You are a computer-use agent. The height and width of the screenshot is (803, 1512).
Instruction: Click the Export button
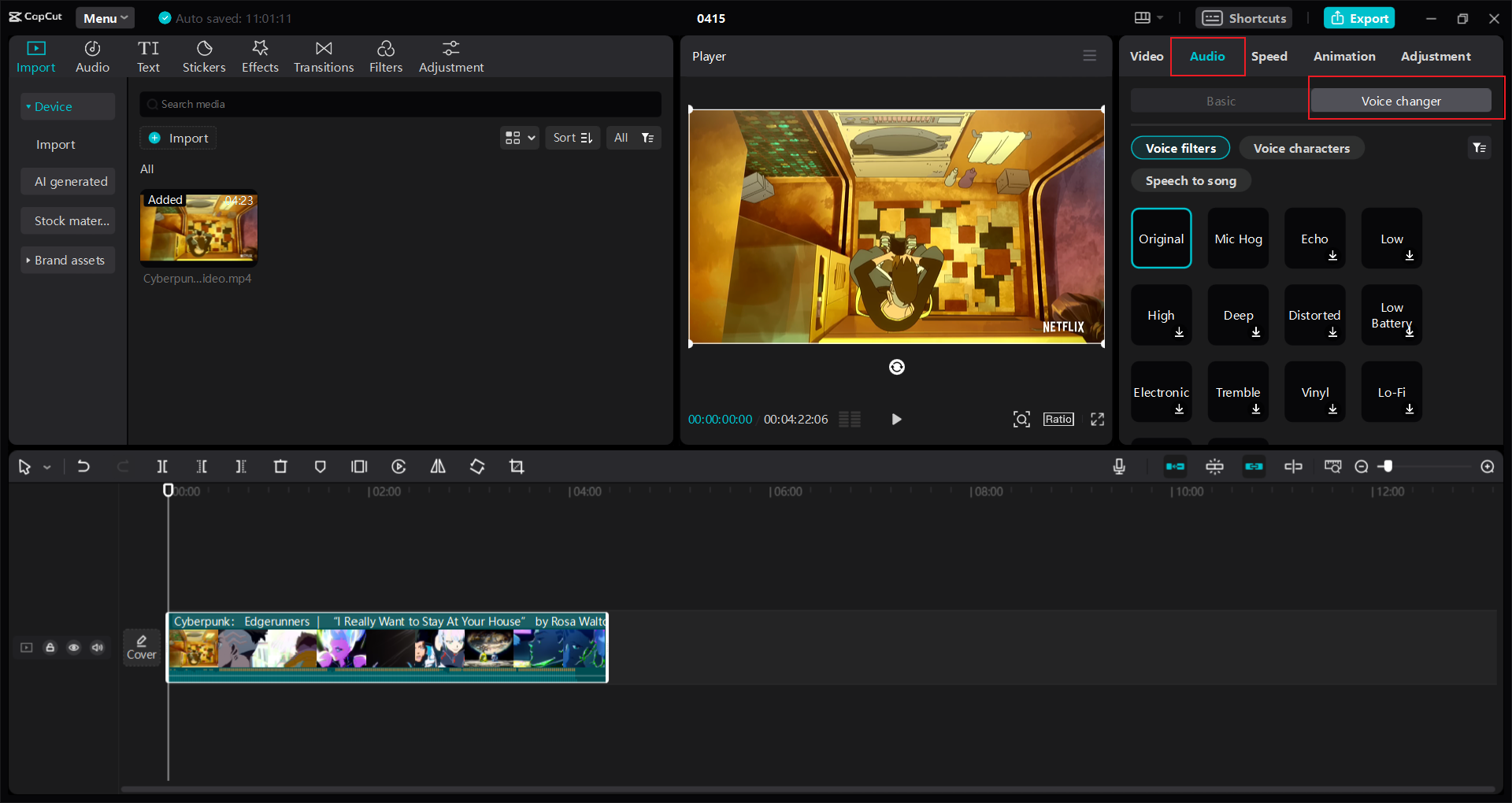coord(1359,18)
